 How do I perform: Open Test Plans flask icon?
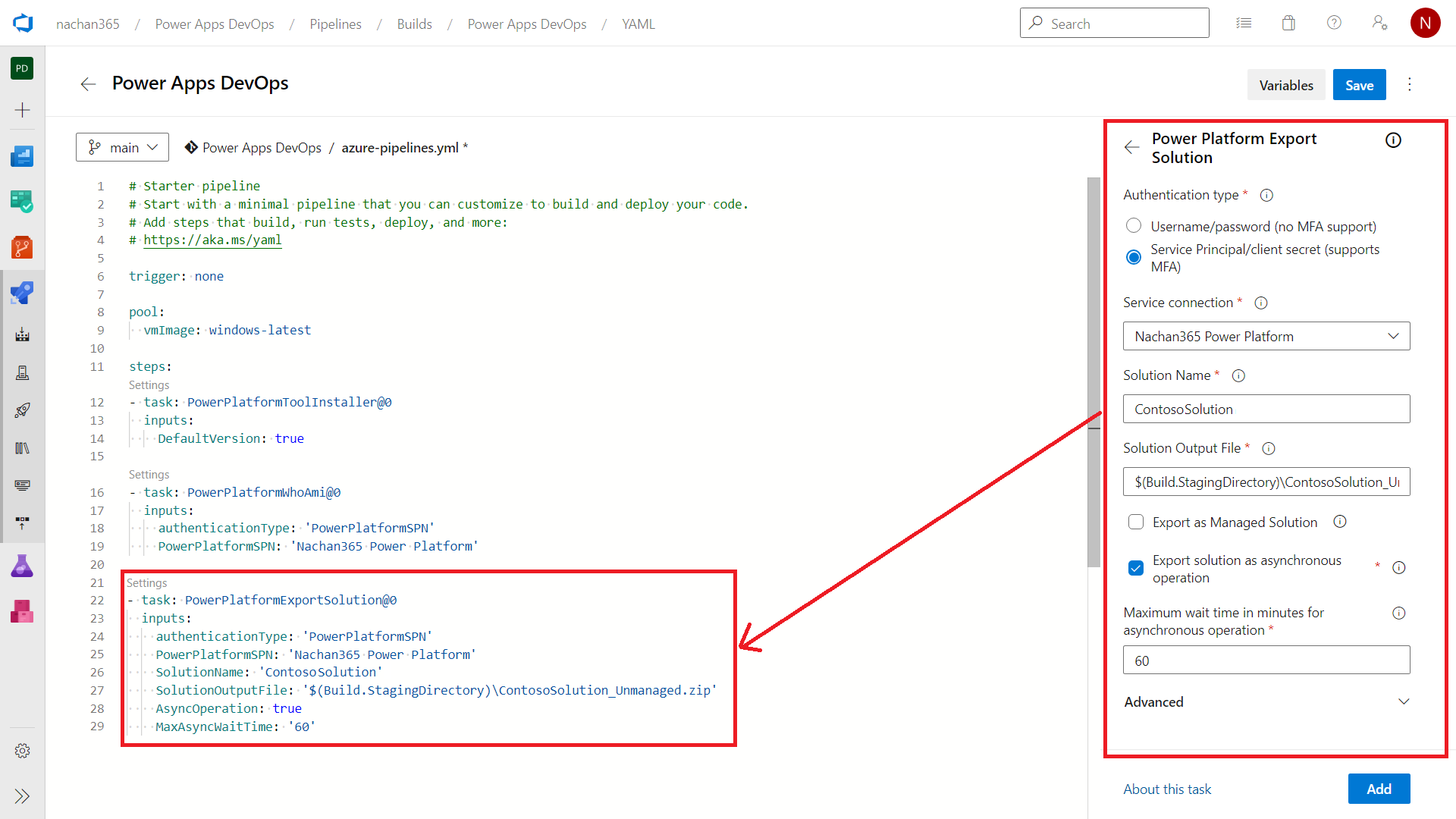point(22,566)
